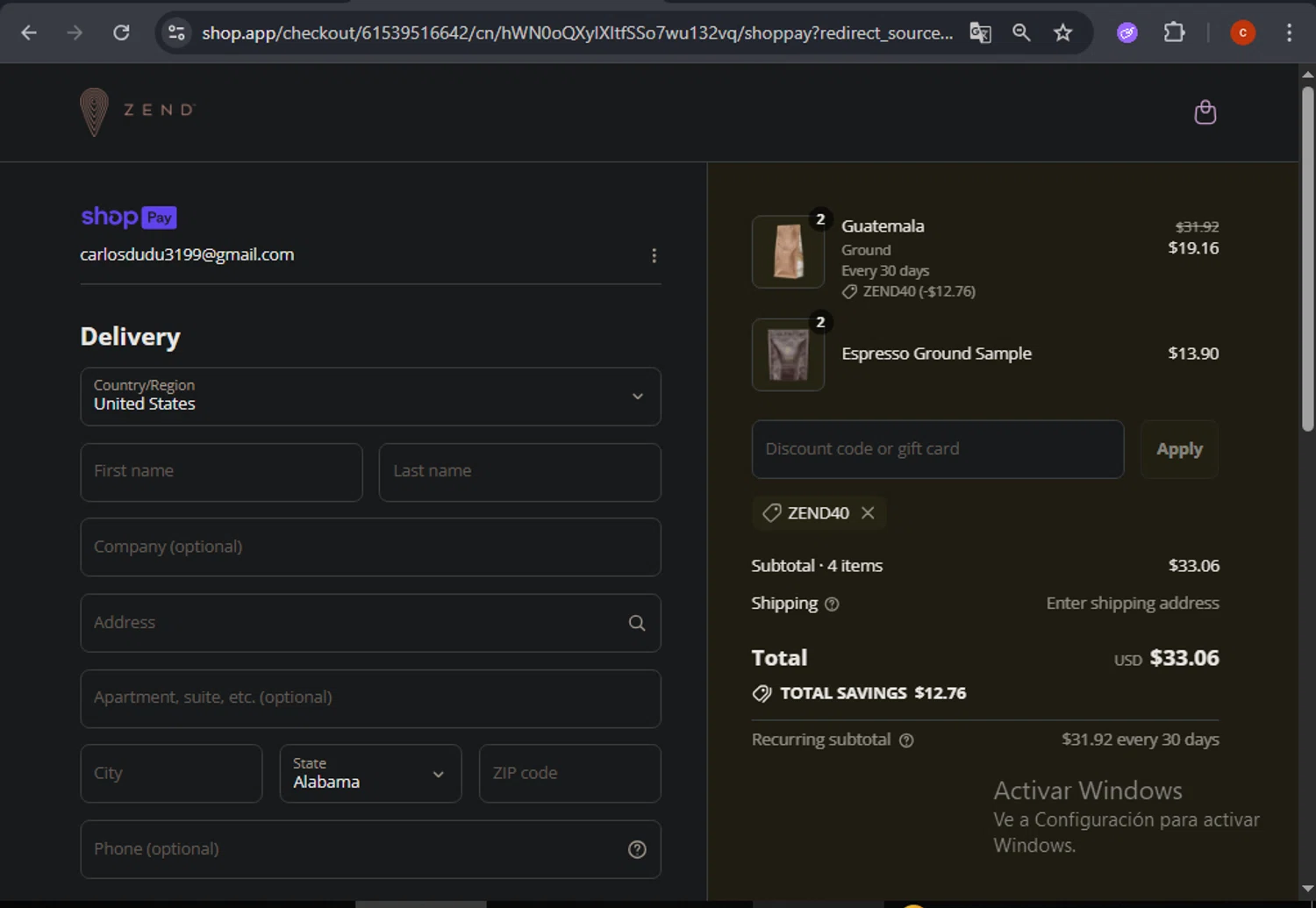
Task: Open the shopping bag cart icon
Action: (x=1205, y=112)
